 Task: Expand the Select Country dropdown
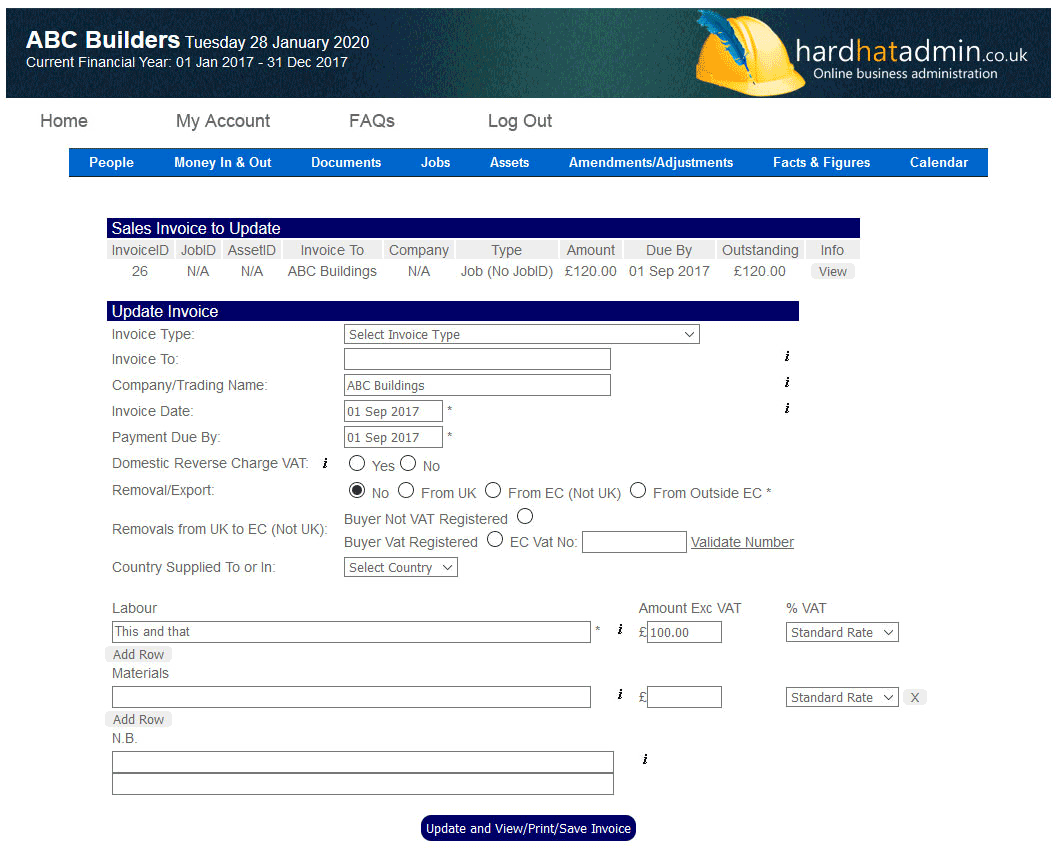coord(400,568)
